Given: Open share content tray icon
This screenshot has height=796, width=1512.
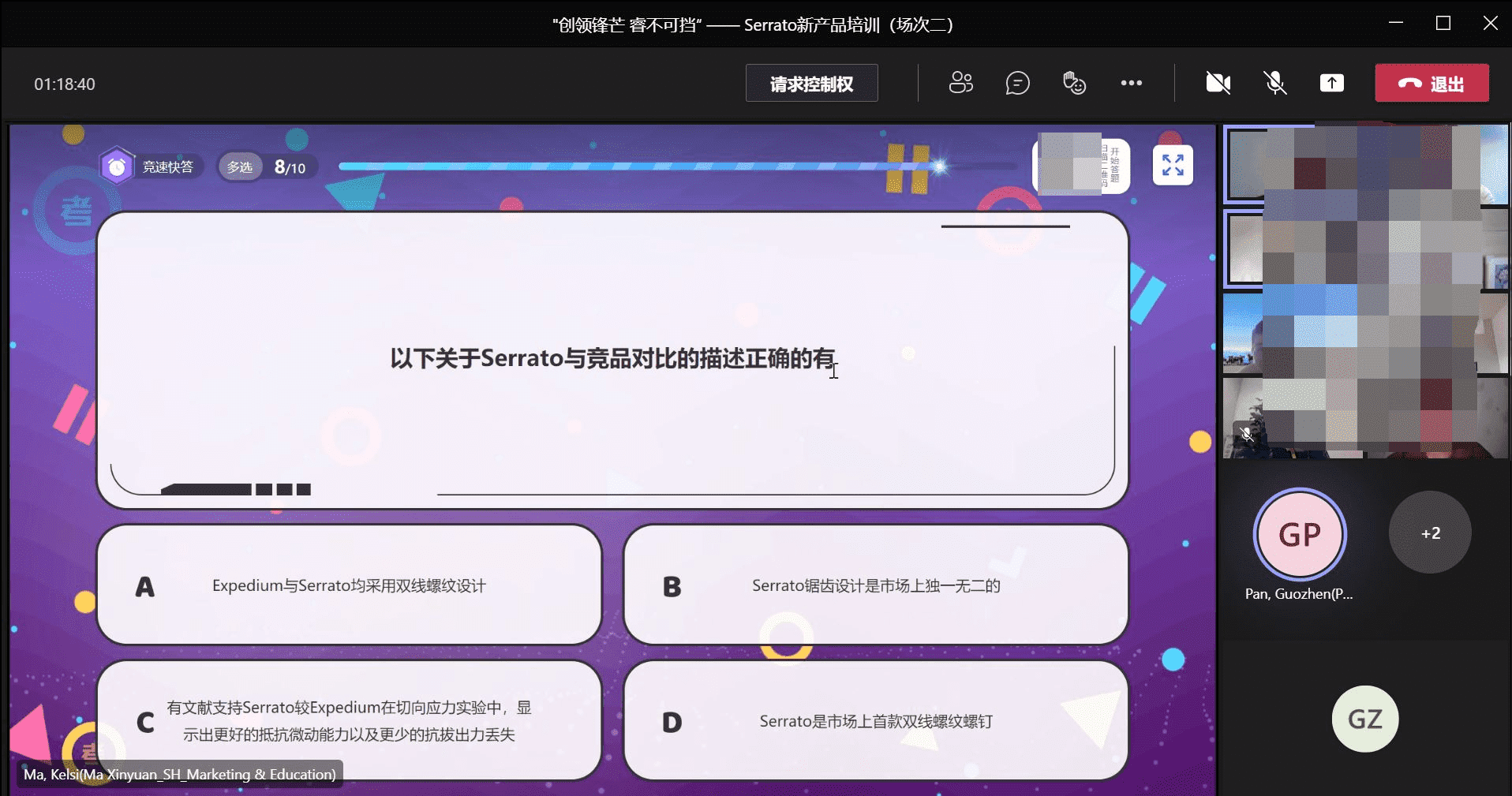Looking at the screenshot, I should (1332, 83).
